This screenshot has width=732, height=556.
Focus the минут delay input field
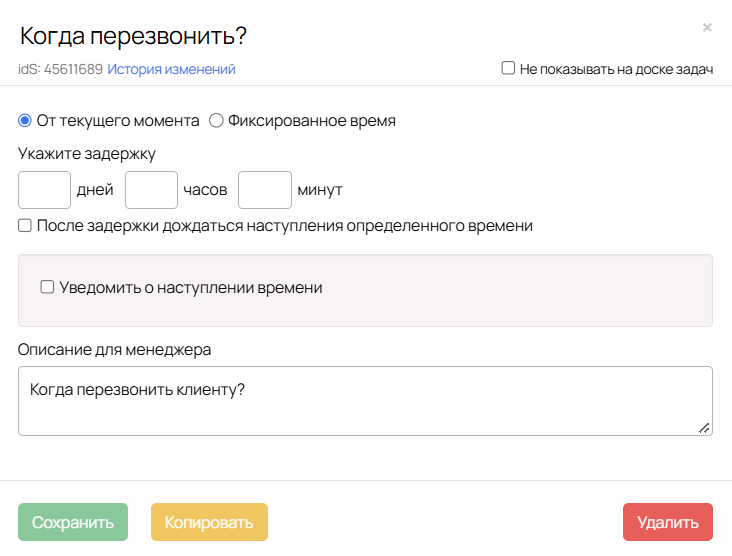point(265,190)
